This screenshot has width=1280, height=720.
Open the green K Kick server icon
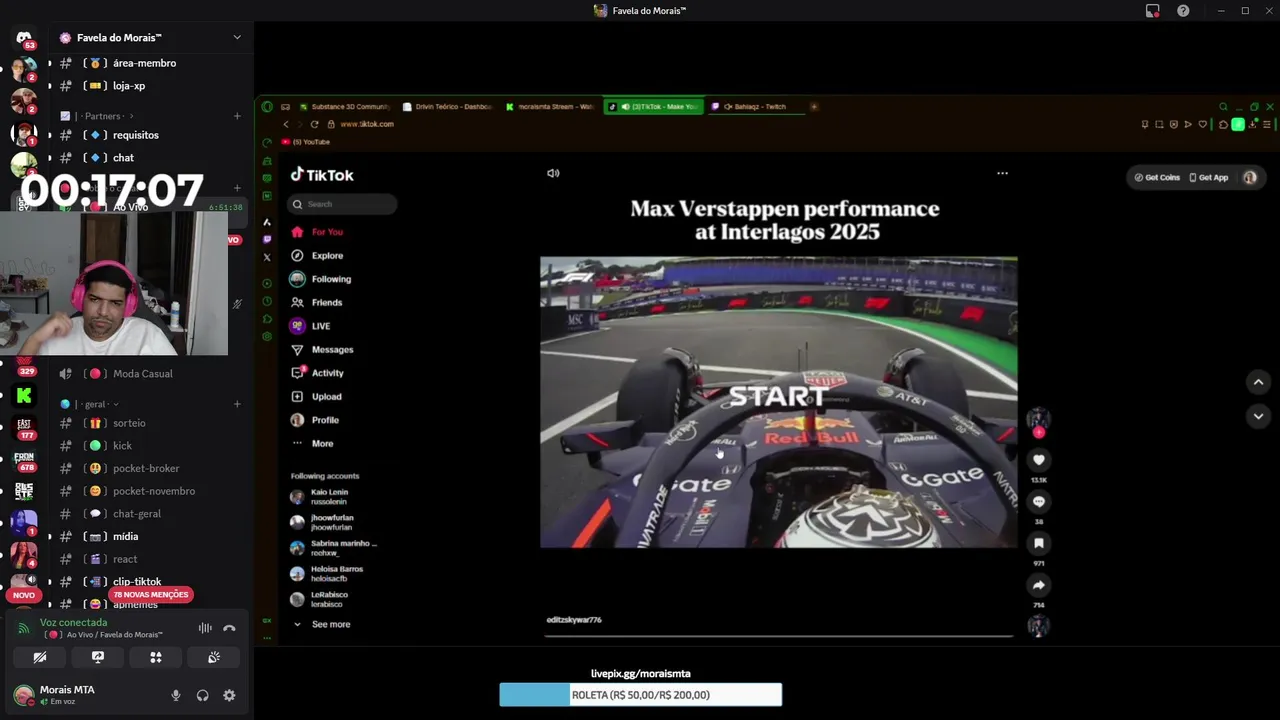[x=24, y=395]
